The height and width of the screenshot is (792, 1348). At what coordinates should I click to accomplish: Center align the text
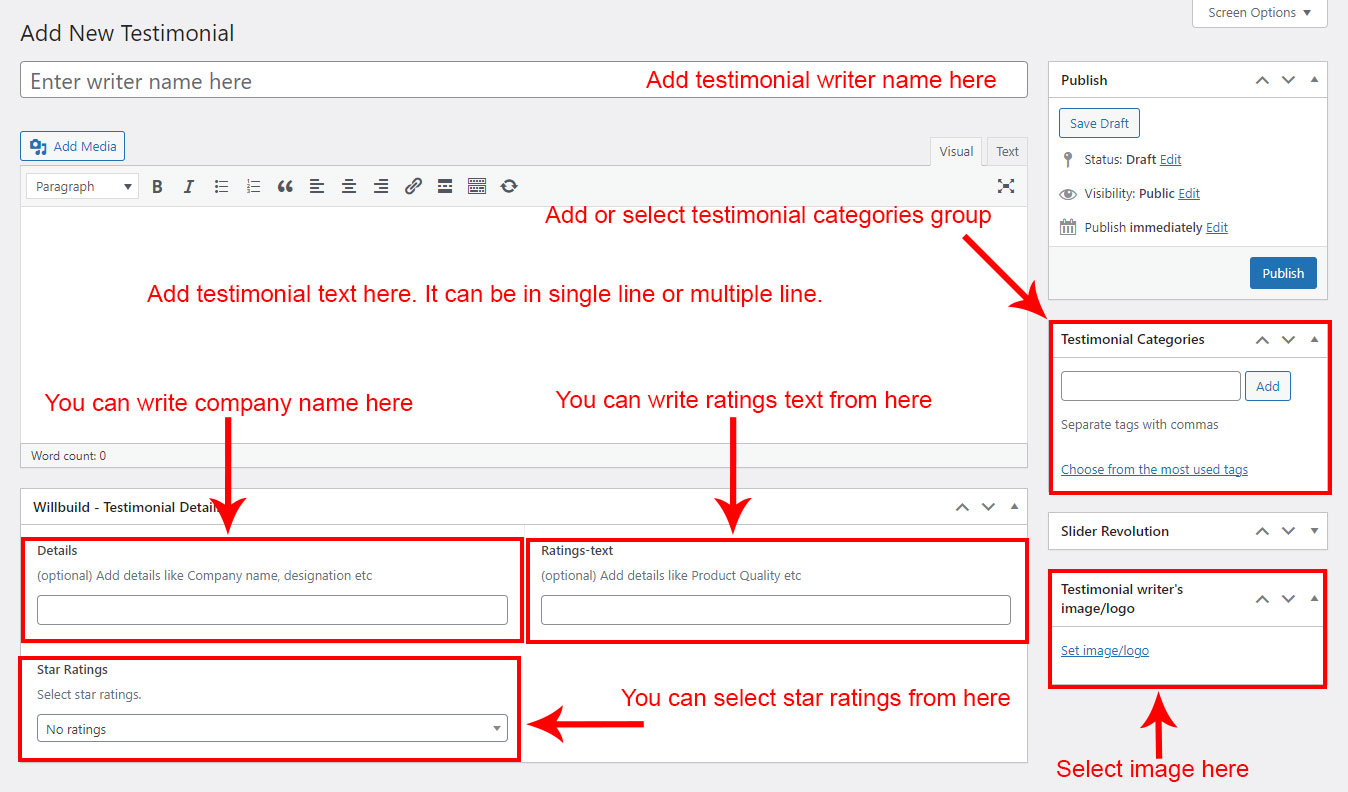[349, 186]
